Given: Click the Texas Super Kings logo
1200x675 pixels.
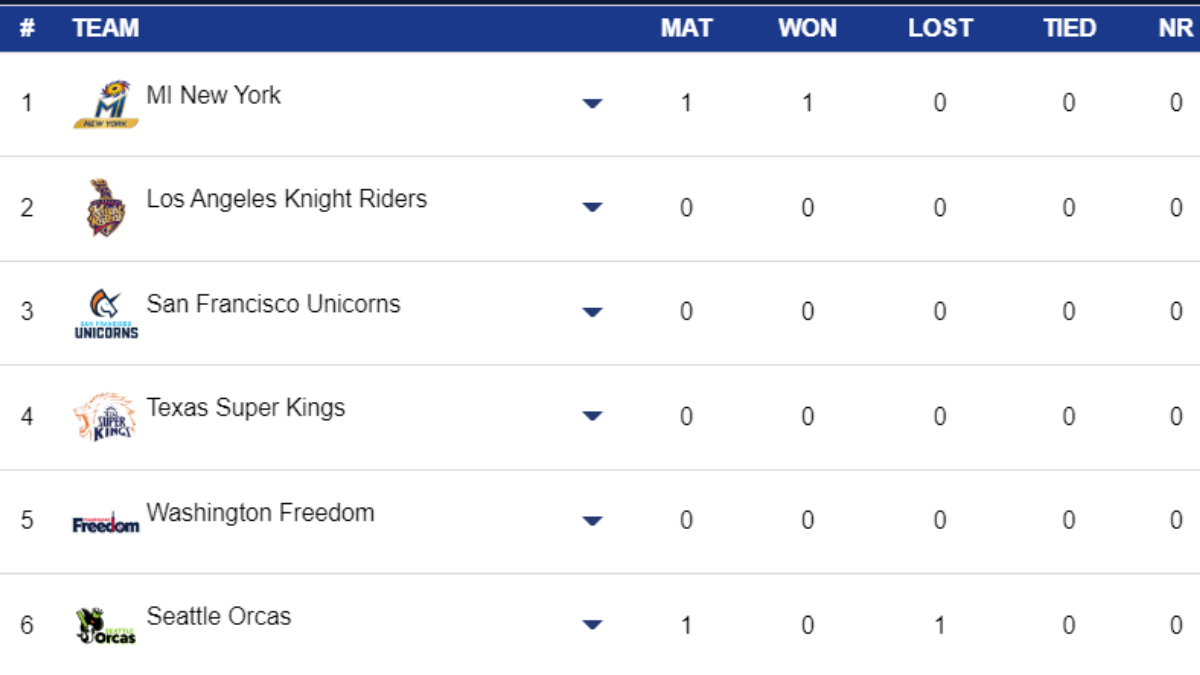Looking at the screenshot, I should (105, 417).
